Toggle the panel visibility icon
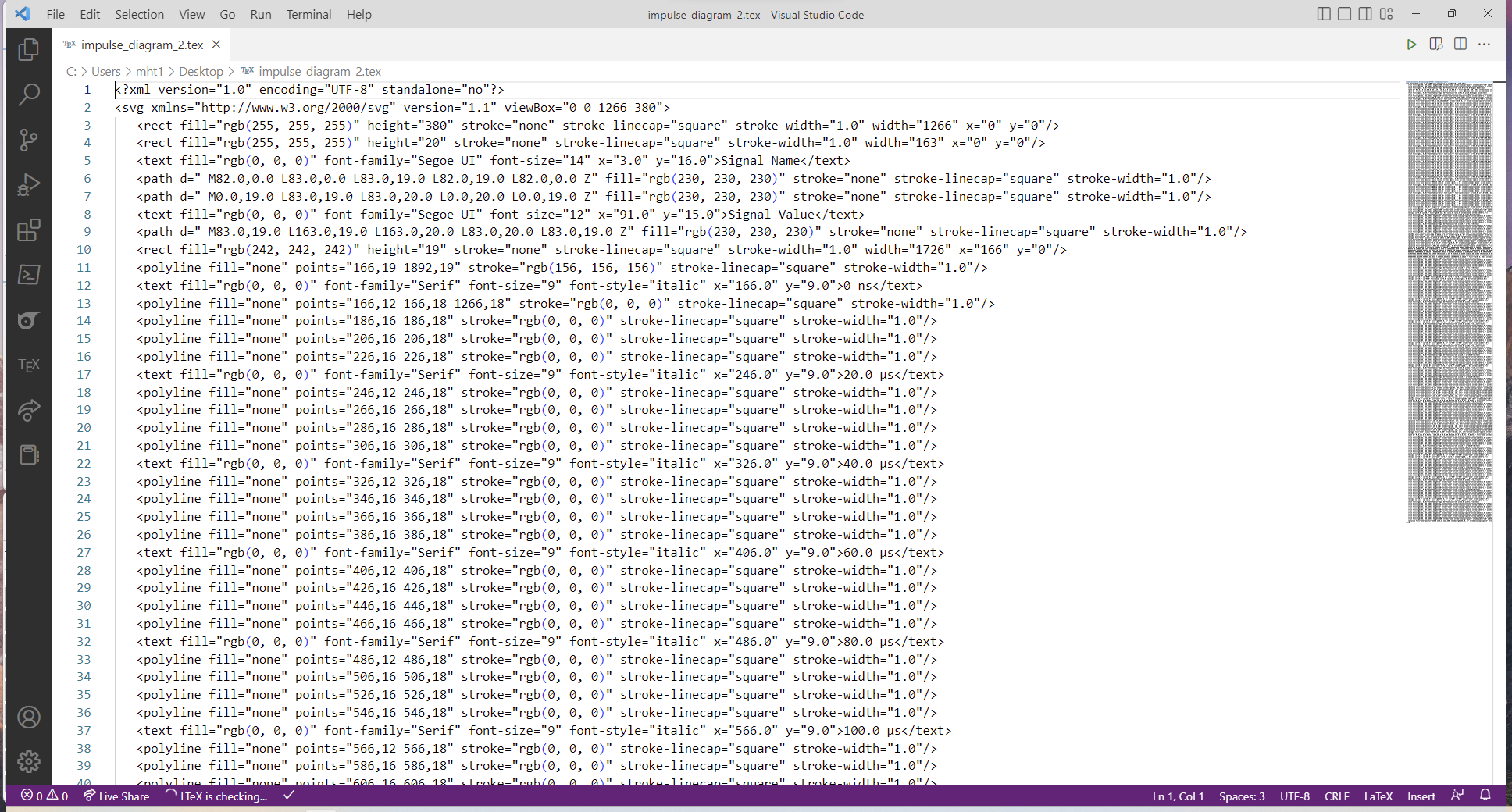The height and width of the screenshot is (812, 1512). (x=1344, y=14)
